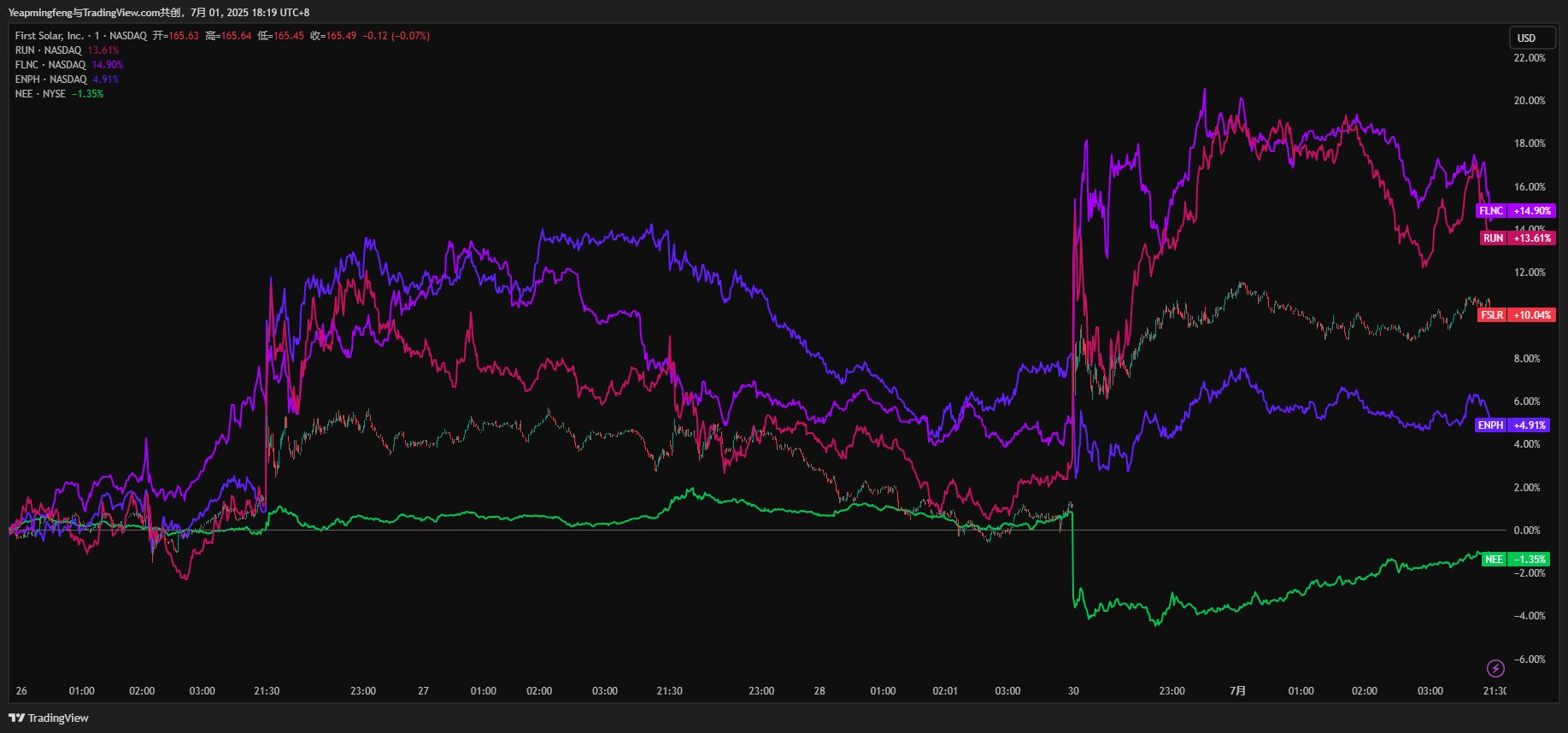This screenshot has width=1568, height=733.
Task: Click the date 28 on time axis
Action: click(x=819, y=691)
